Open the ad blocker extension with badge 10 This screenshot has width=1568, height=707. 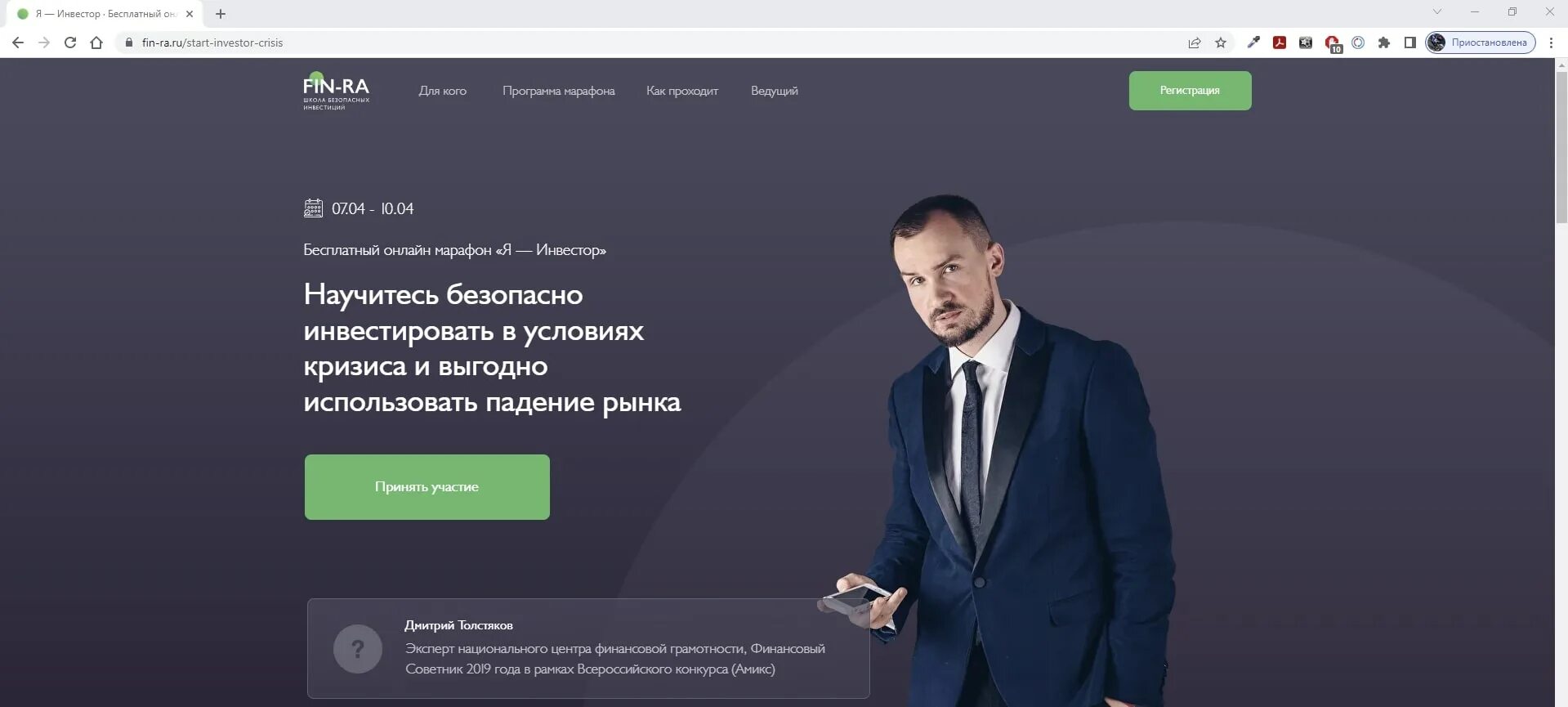point(1333,43)
